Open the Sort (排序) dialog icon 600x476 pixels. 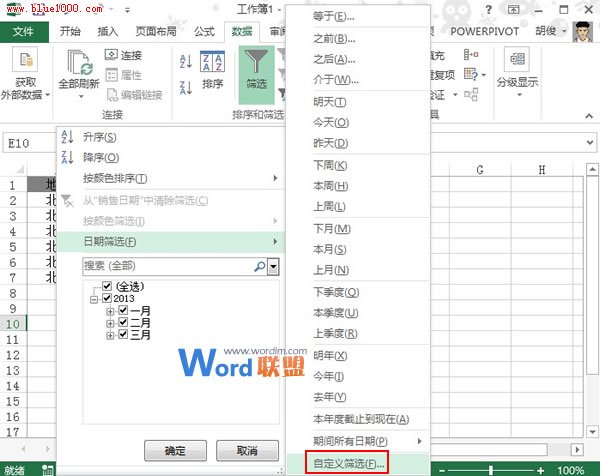point(212,62)
